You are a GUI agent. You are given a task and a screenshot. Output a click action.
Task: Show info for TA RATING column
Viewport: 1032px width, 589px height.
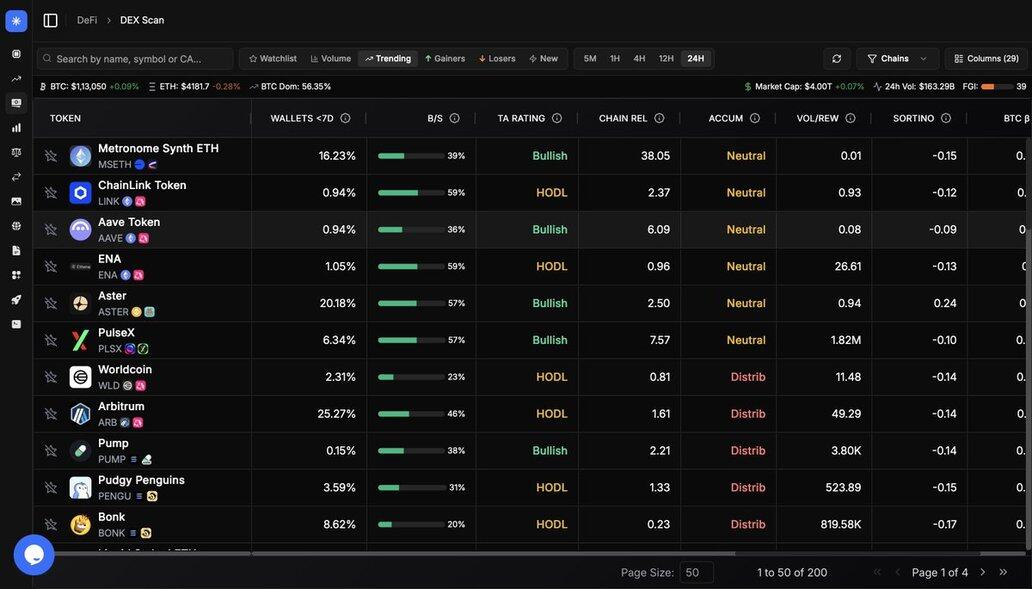click(557, 118)
